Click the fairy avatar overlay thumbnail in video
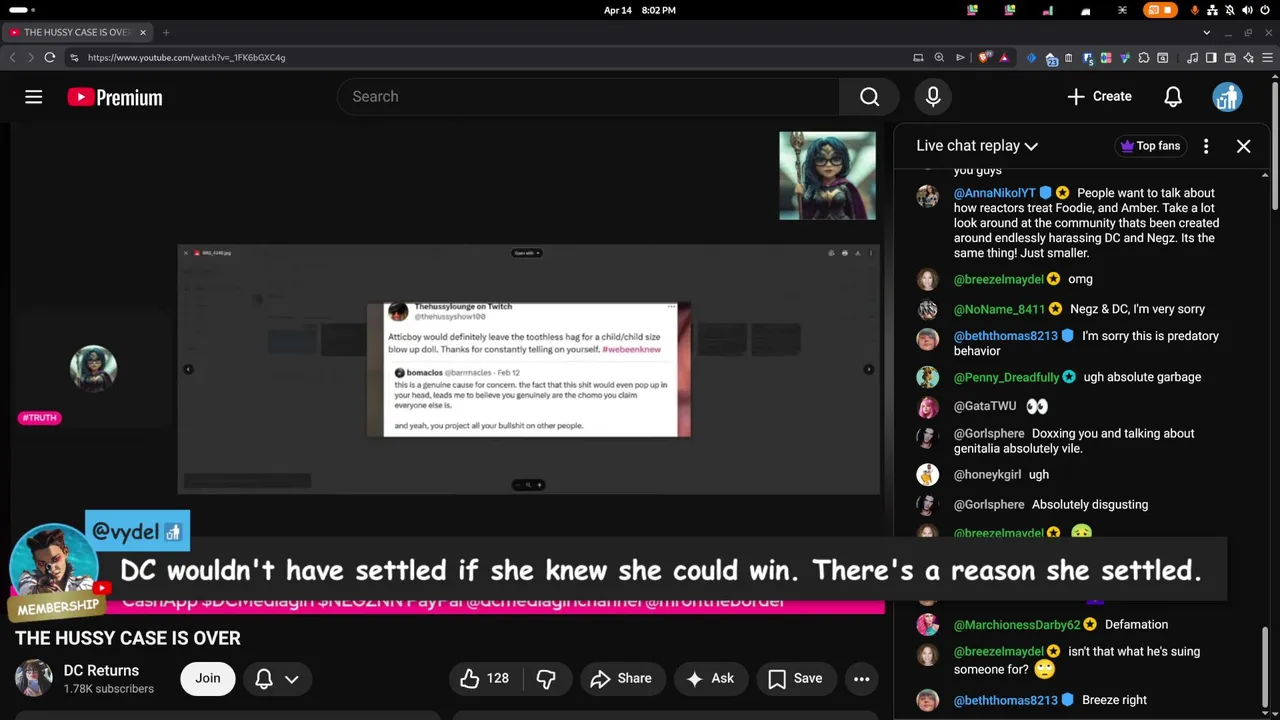The height and width of the screenshot is (720, 1280). pos(827,176)
